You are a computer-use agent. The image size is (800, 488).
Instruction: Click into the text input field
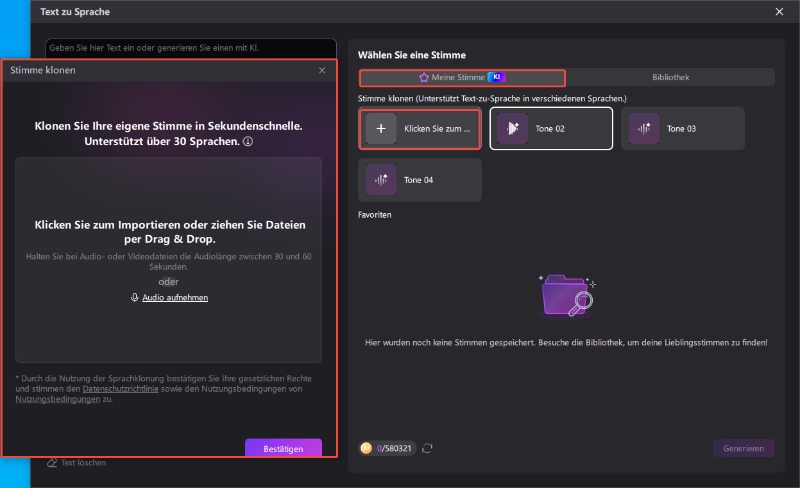[x=190, y=47]
